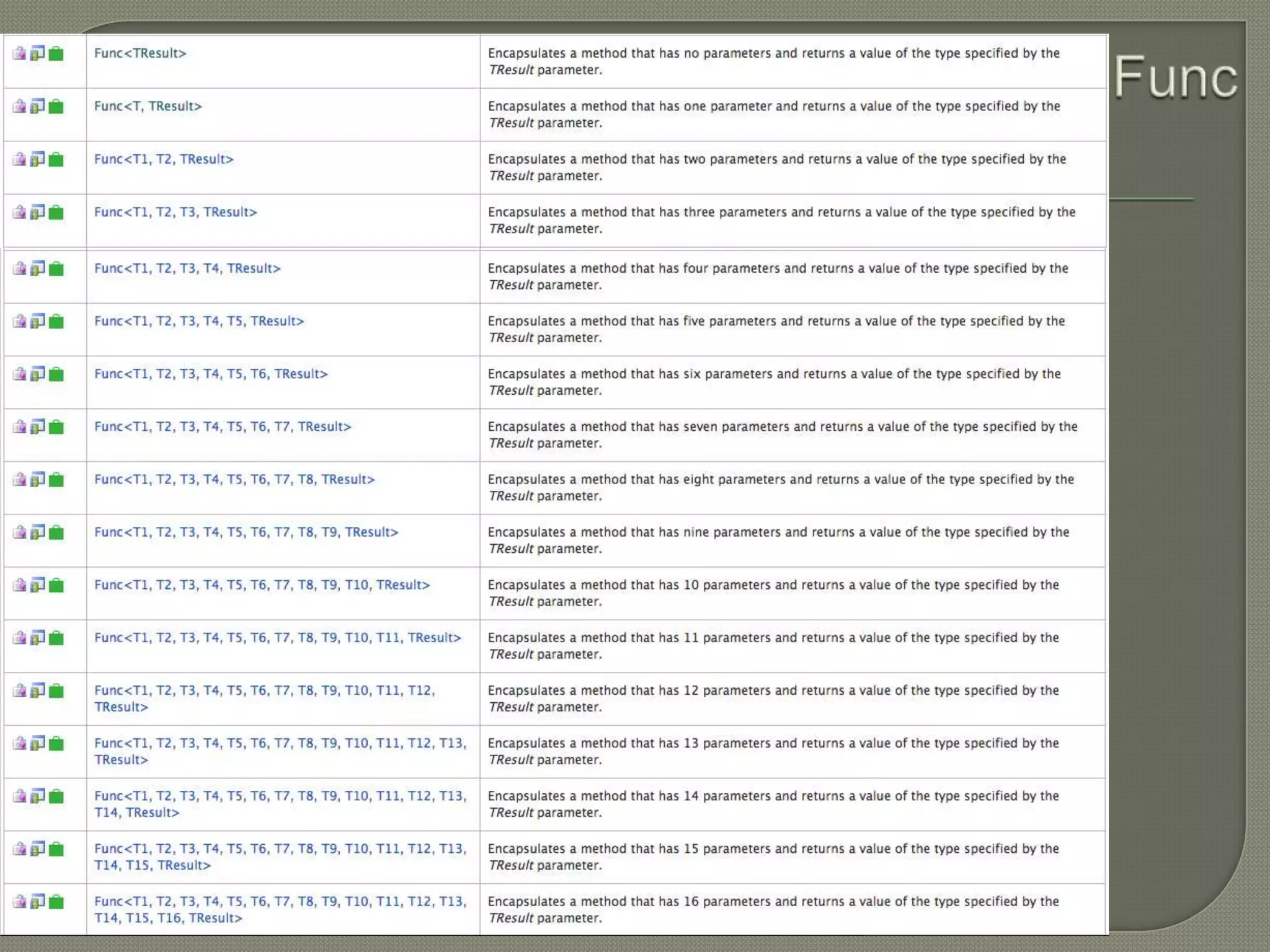Click the 'has two parameters' description text

pos(777,167)
